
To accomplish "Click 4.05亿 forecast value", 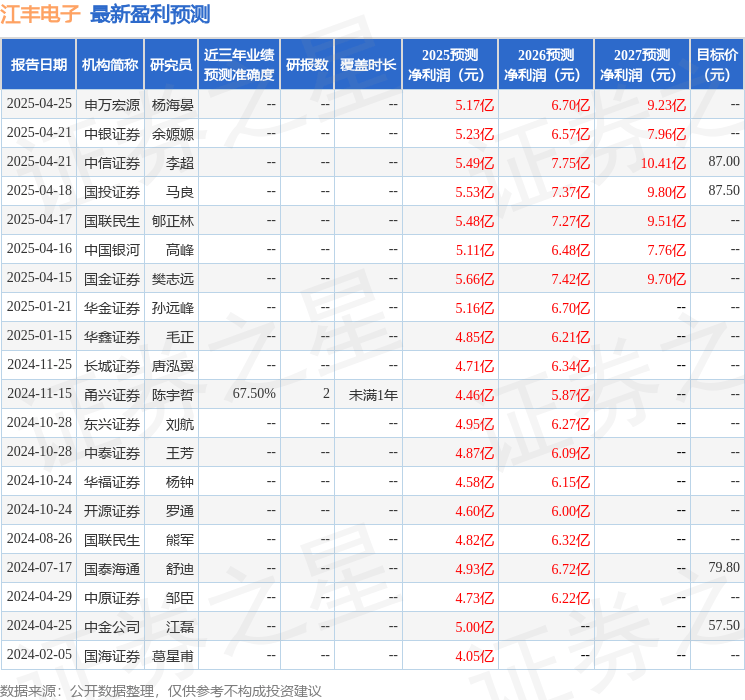I will (x=475, y=656).
